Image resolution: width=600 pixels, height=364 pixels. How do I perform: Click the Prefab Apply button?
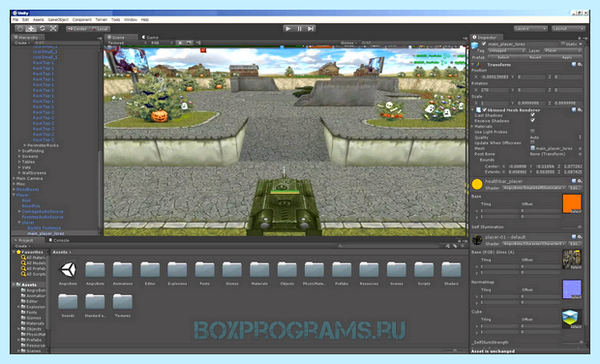[x=567, y=57]
